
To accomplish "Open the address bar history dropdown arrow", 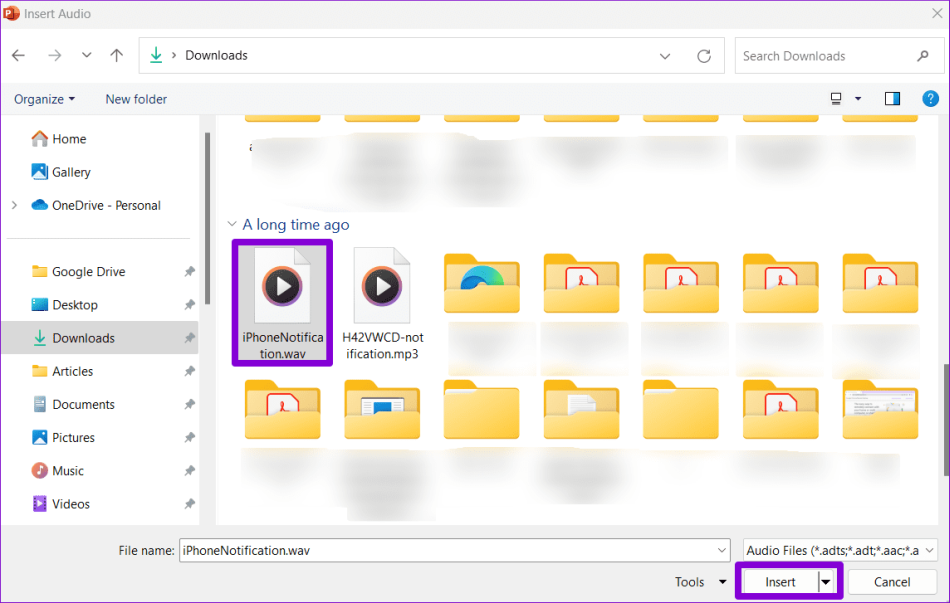I will pyautogui.click(x=665, y=55).
